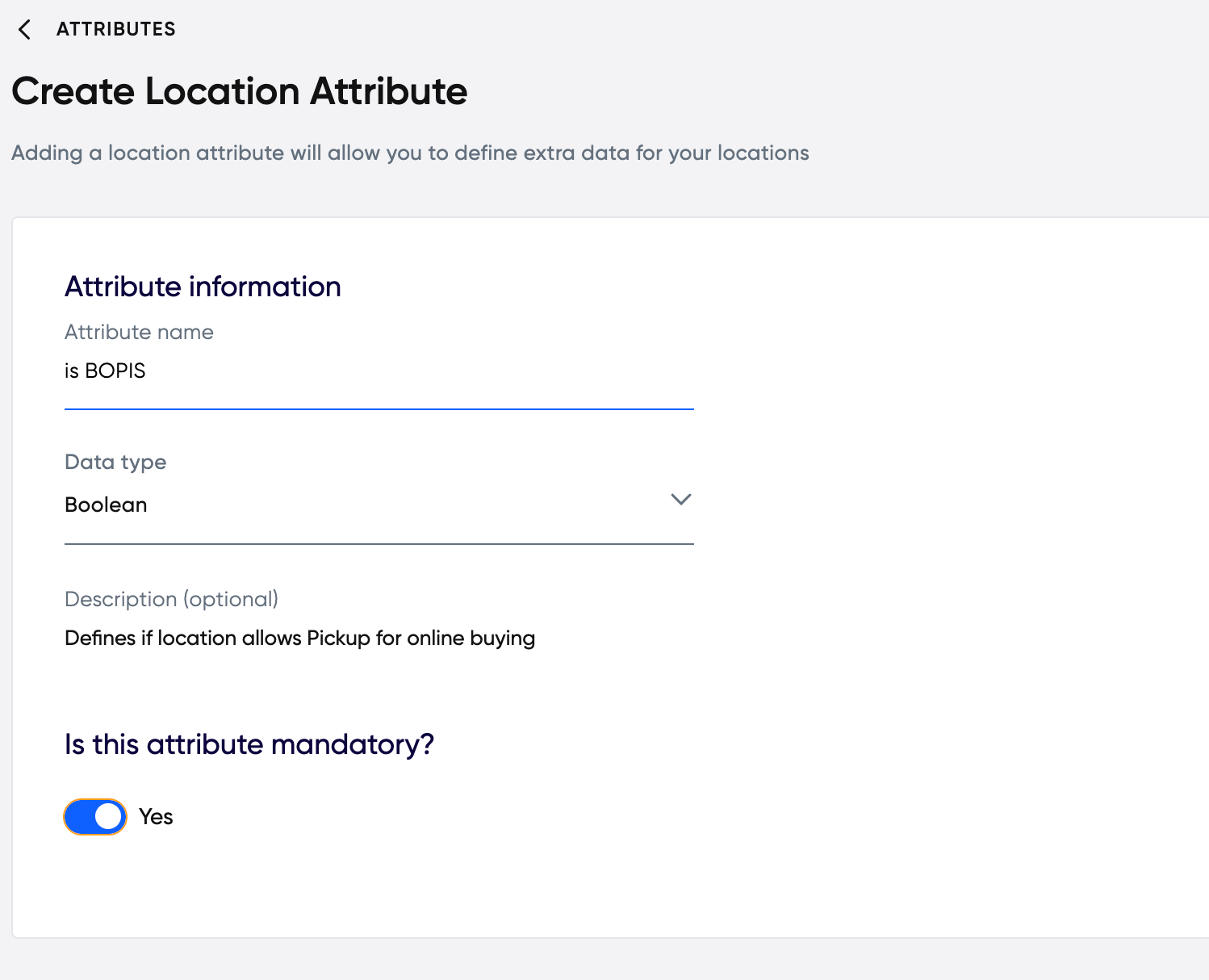Viewport: 1209px width, 980px height.
Task: Go back to ATTRIBUTES page link
Action: (115, 29)
